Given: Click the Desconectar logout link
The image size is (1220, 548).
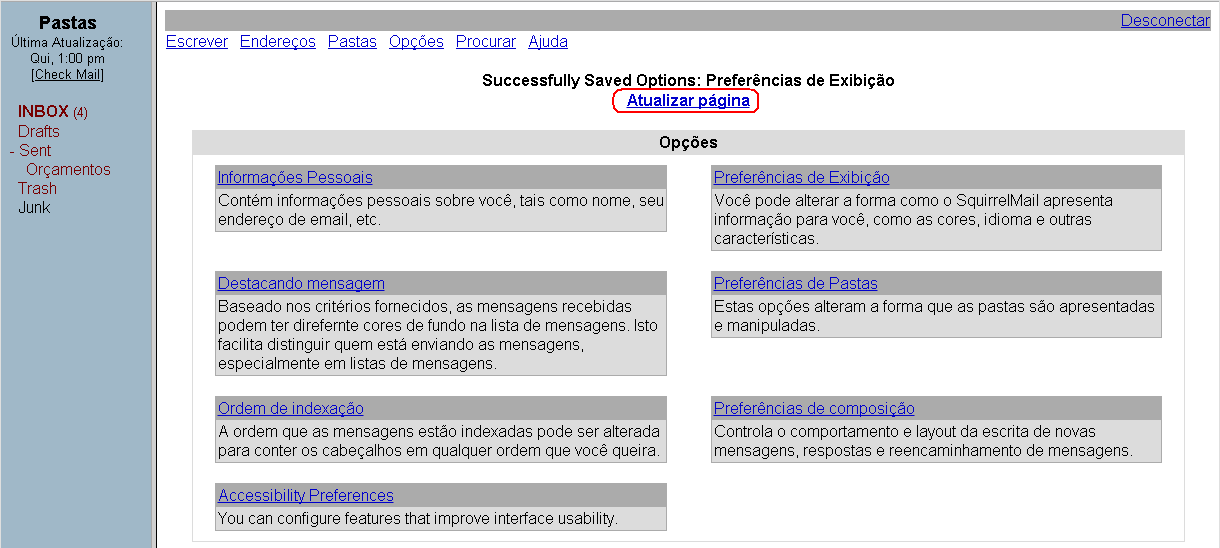Looking at the screenshot, I should [x=1164, y=21].
